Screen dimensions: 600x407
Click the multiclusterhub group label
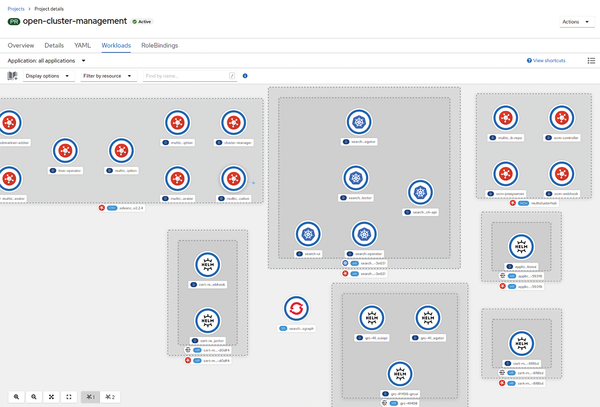click(x=534, y=203)
